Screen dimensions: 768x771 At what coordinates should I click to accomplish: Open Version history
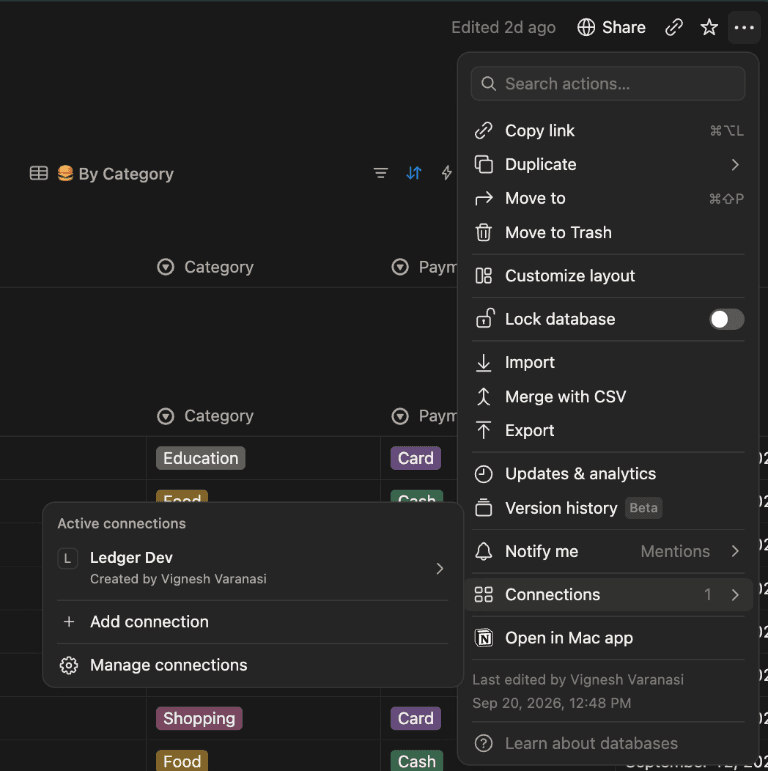click(608, 508)
